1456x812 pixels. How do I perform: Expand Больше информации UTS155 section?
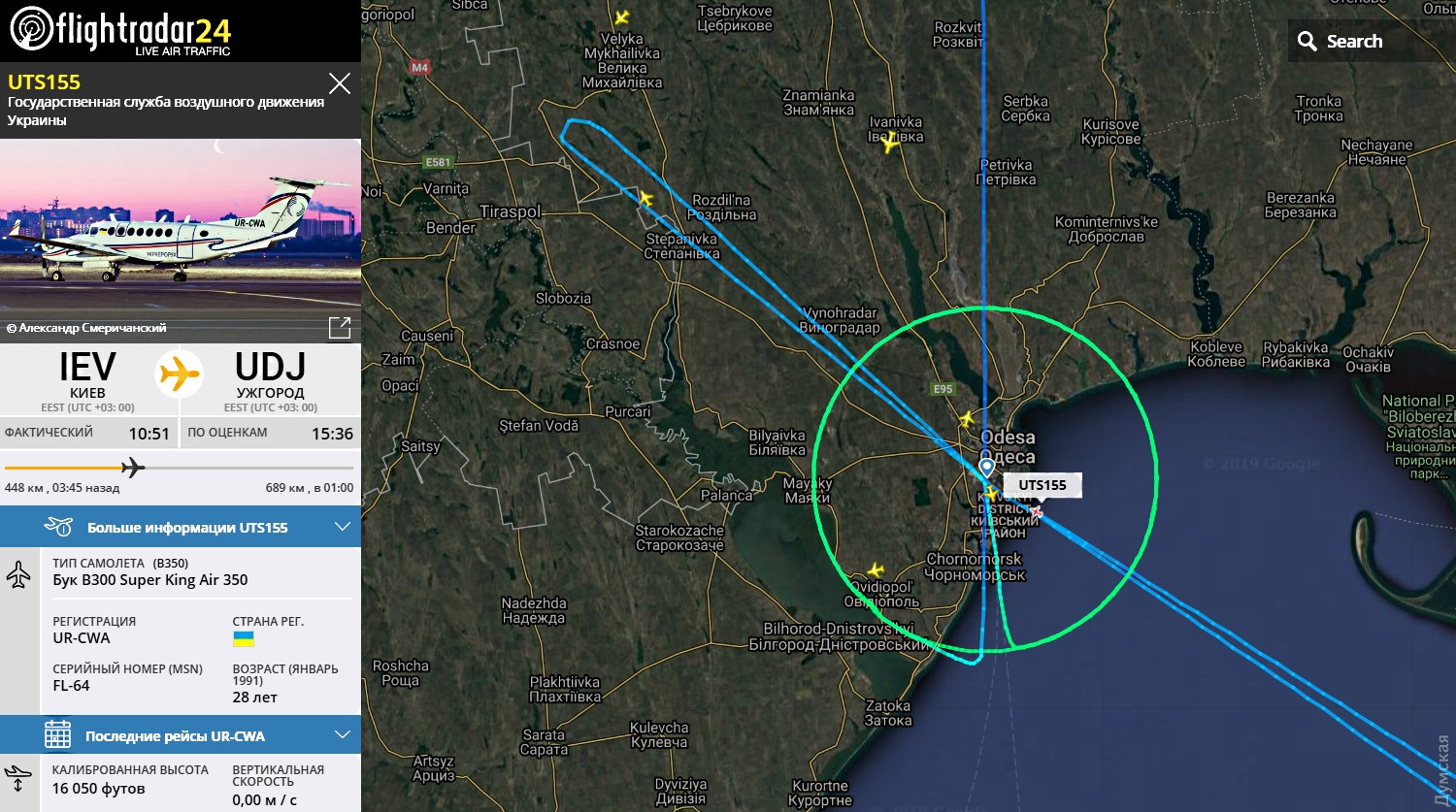pyautogui.click(x=181, y=528)
